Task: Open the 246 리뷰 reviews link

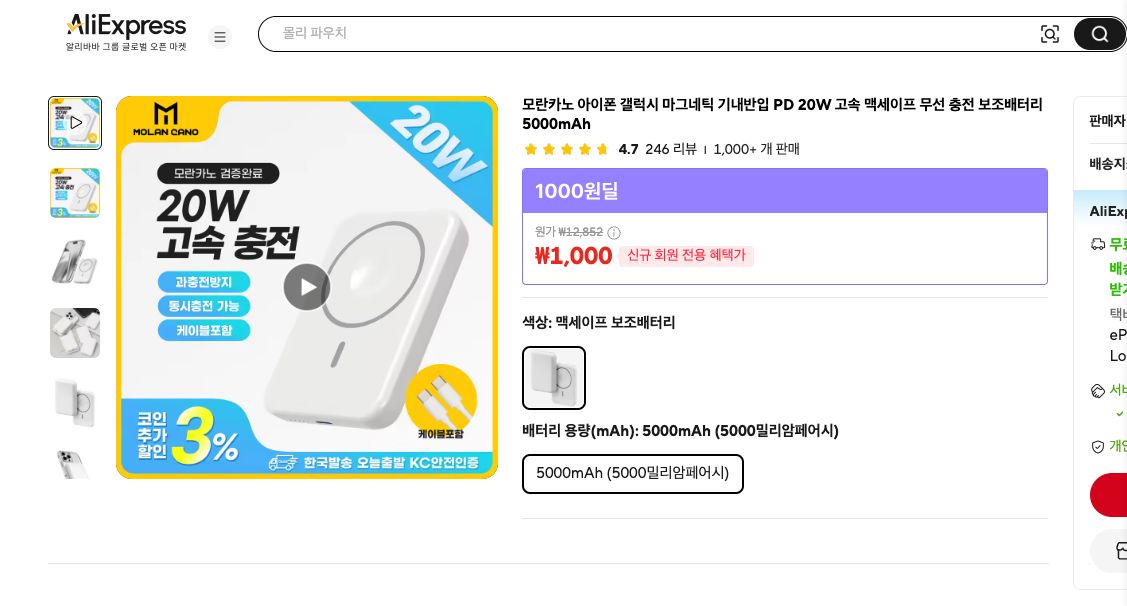Action: click(671, 149)
